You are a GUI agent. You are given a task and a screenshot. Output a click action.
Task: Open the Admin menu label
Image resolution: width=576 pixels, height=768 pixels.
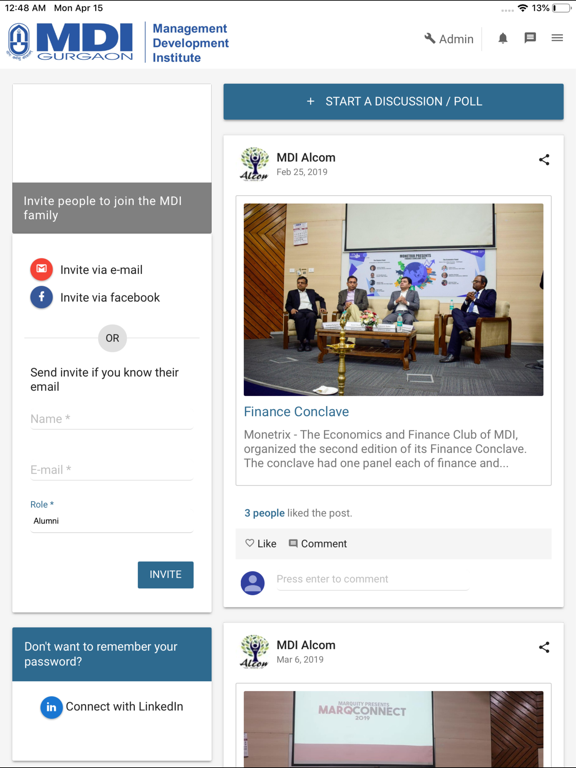click(456, 39)
